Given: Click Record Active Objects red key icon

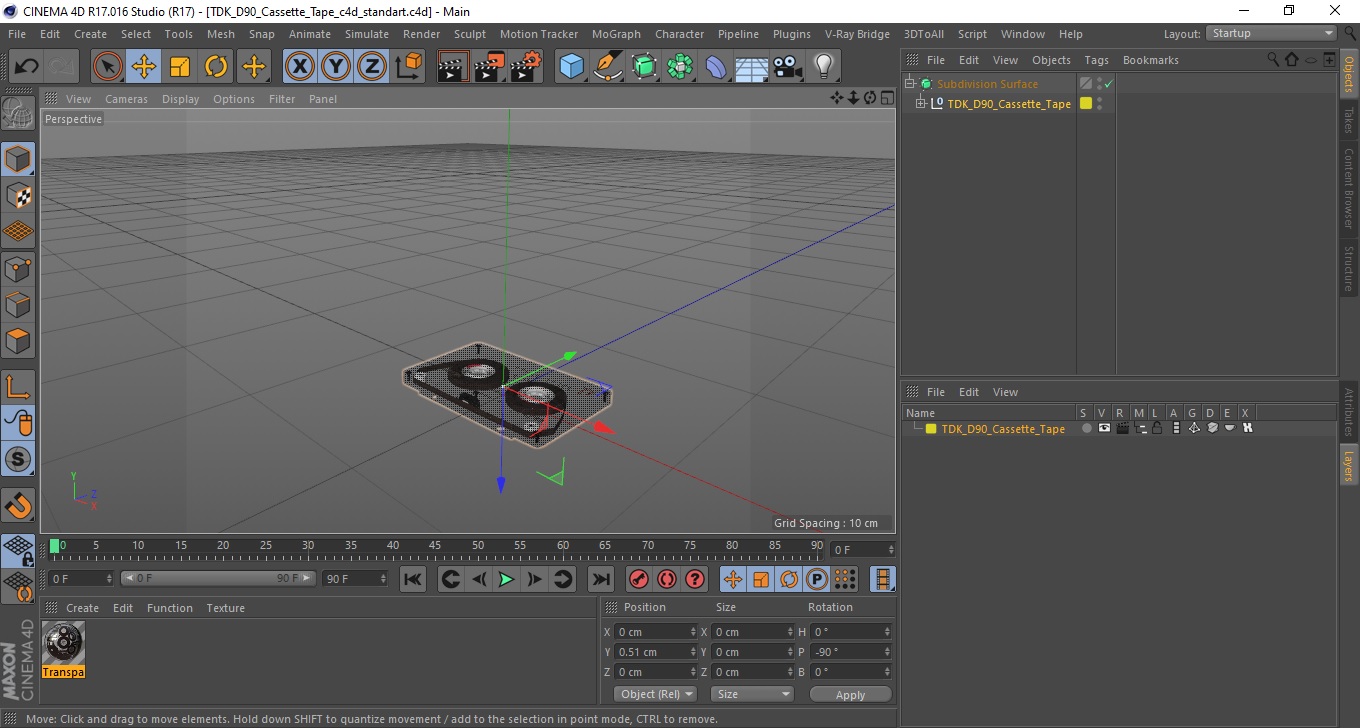Looking at the screenshot, I should point(639,579).
